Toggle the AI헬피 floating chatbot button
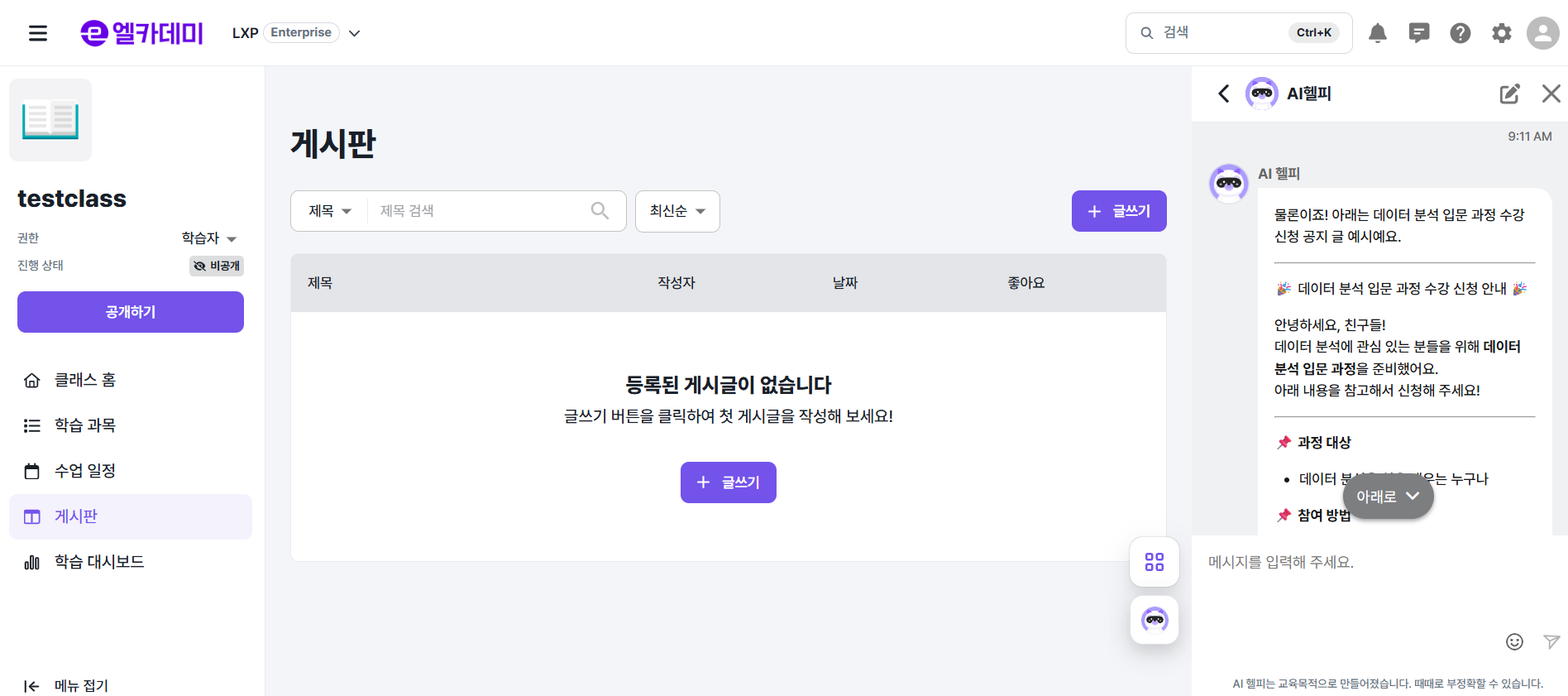Image resolution: width=1568 pixels, height=696 pixels. tap(1154, 619)
